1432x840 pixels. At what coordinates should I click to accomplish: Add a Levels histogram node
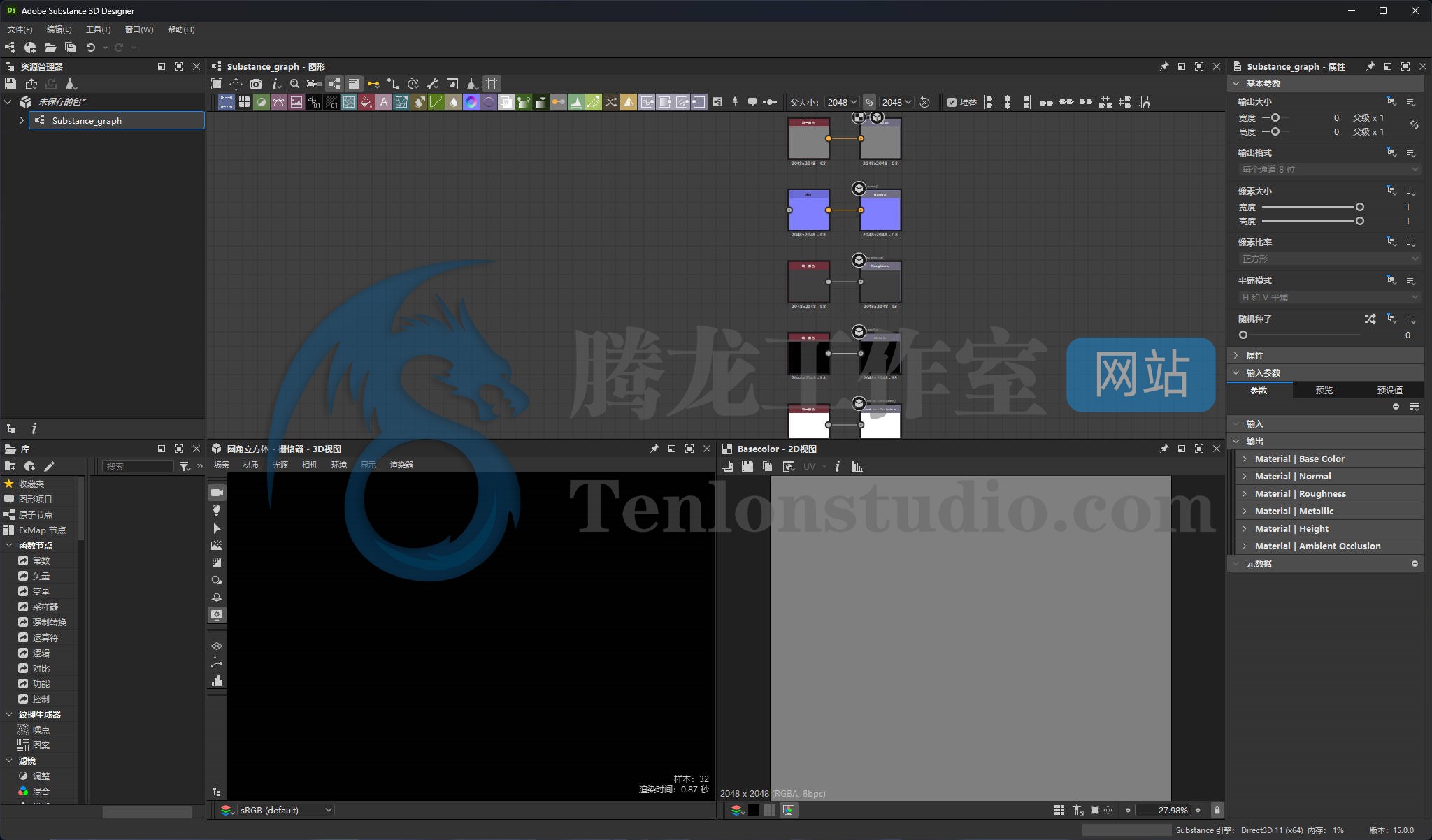click(576, 102)
